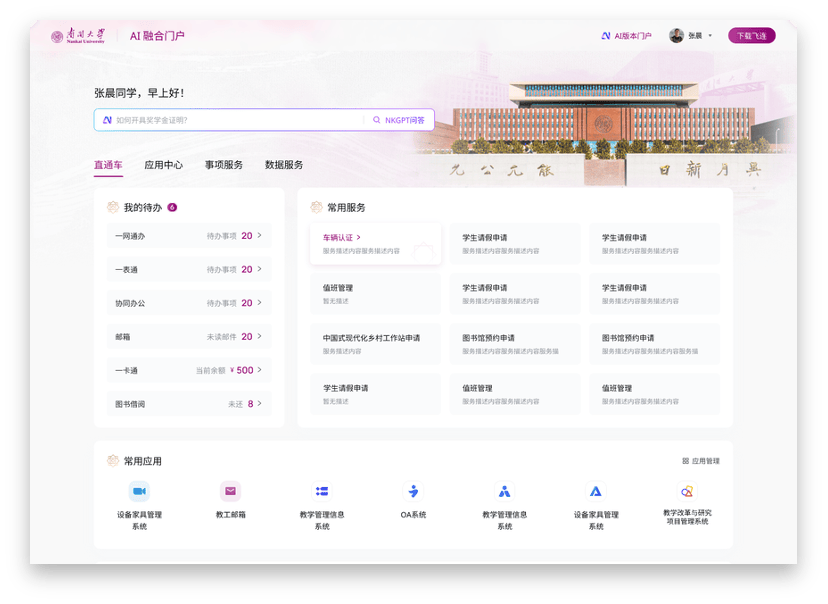This screenshot has width=828, height=604.
Task: Focus the 如何开具奖学金证明 search field
Action: tap(233, 120)
